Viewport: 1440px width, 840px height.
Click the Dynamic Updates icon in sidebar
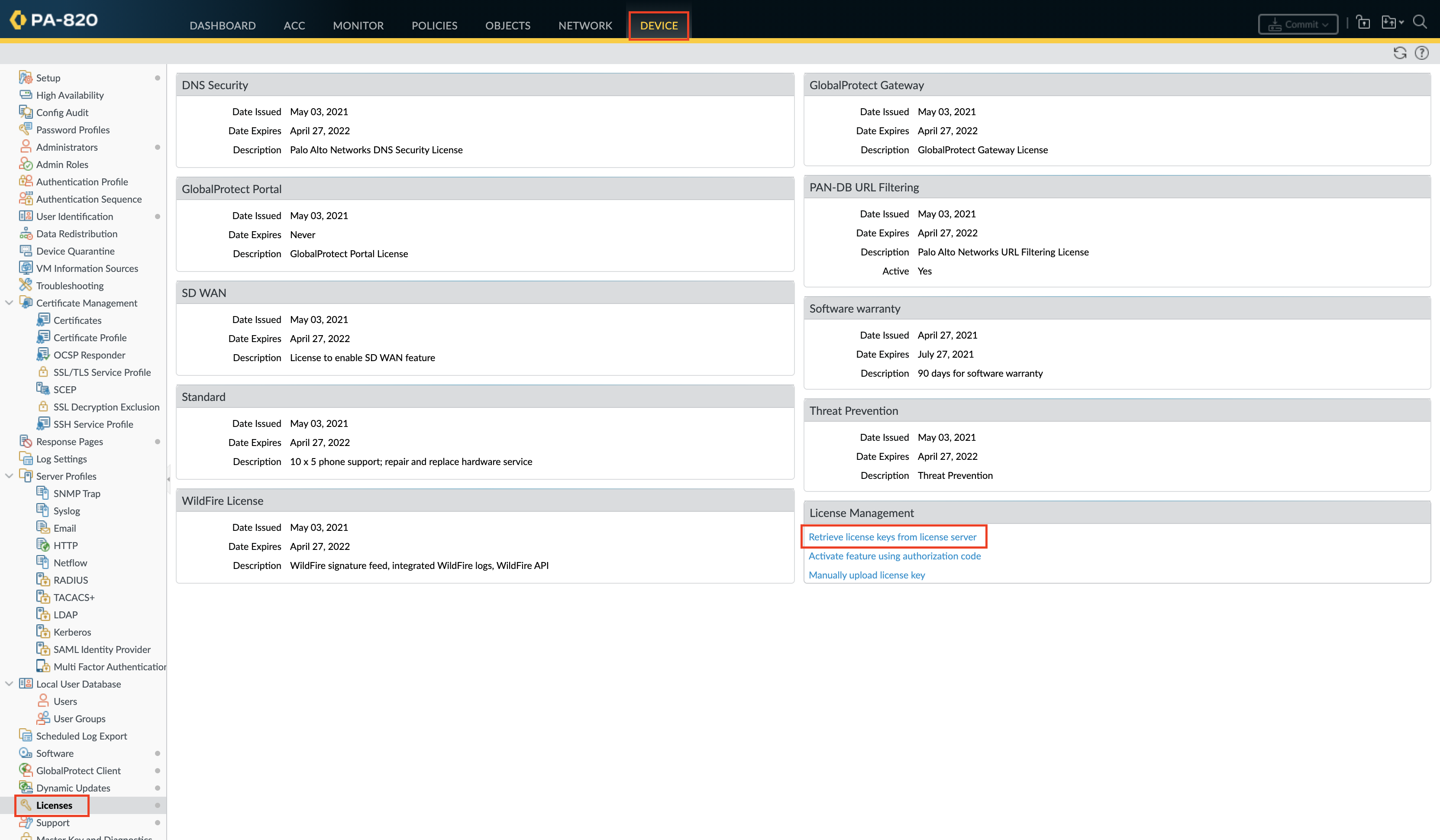coord(25,788)
